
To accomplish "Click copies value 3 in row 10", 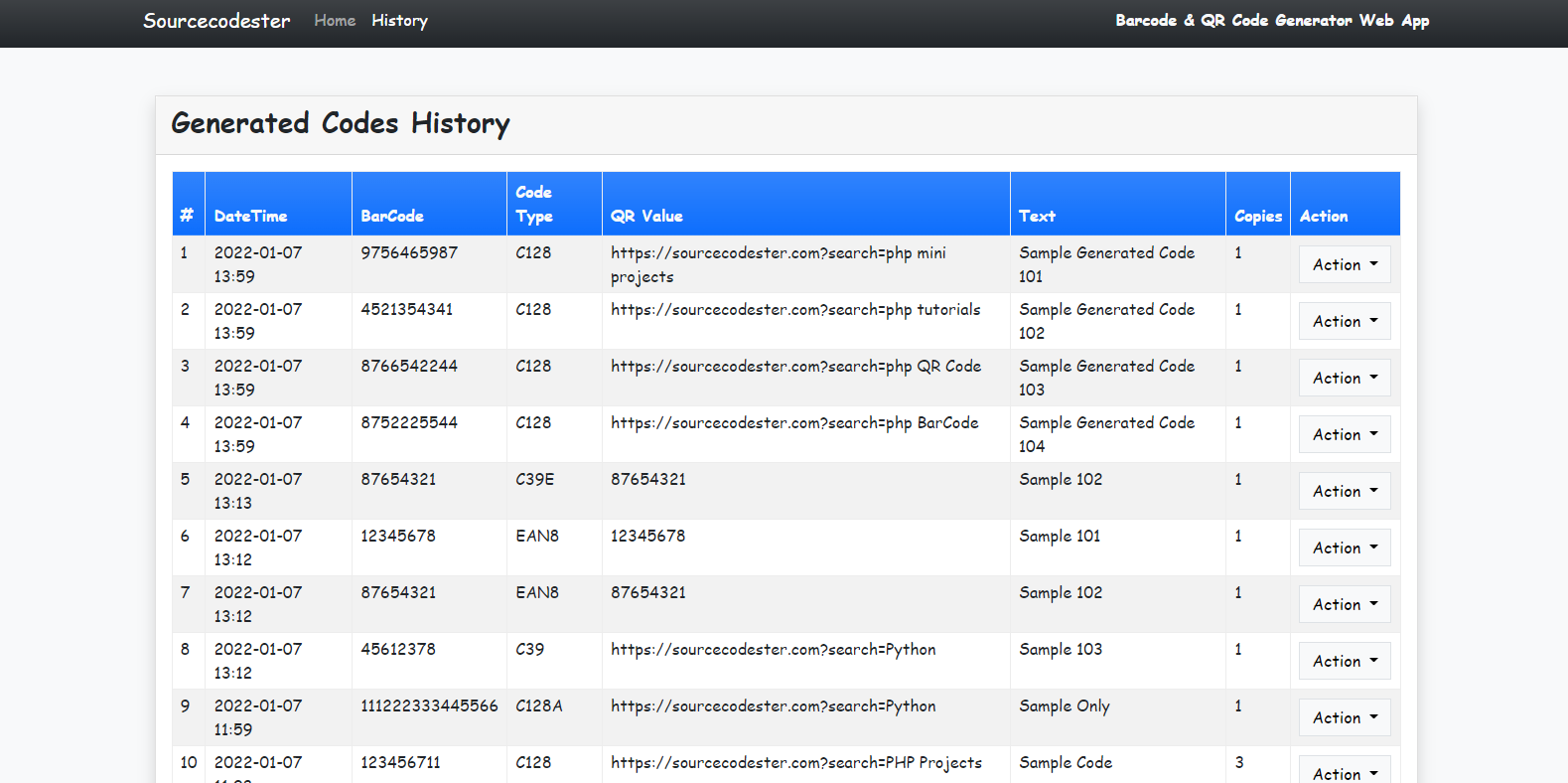I will pyautogui.click(x=1239, y=763).
